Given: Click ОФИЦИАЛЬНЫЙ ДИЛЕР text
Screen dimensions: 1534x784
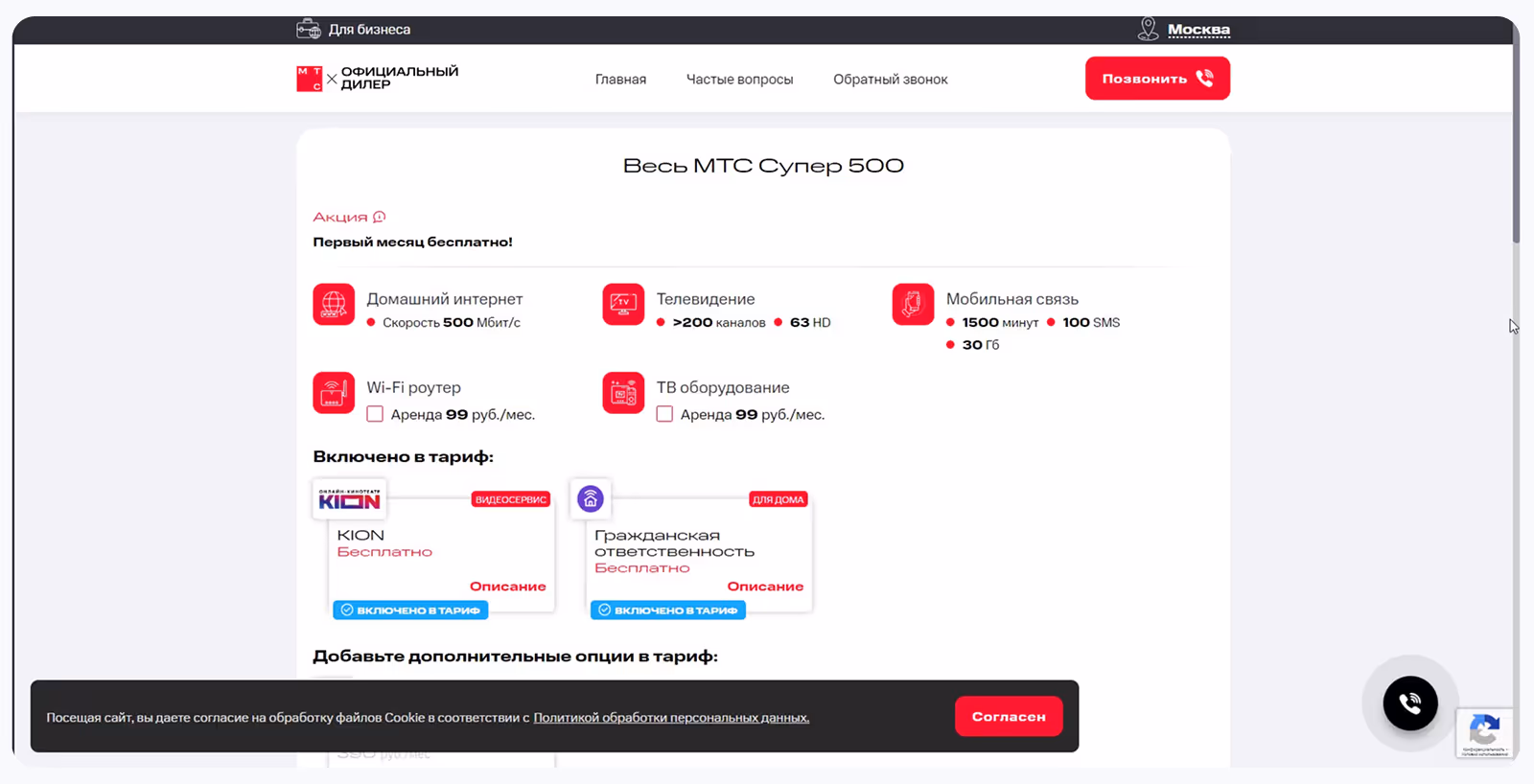Looking at the screenshot, I should (x=400, y=78).
